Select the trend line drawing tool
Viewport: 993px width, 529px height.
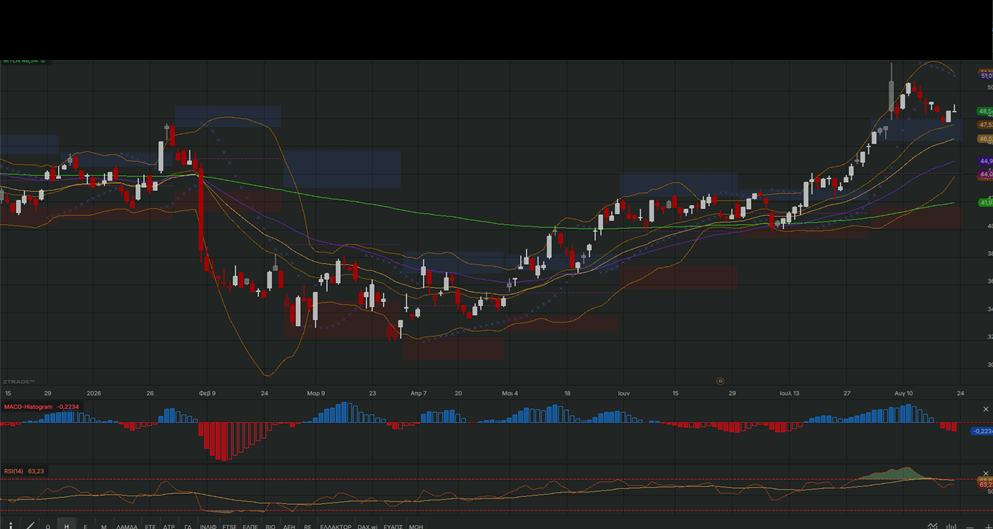pos(30,526)
